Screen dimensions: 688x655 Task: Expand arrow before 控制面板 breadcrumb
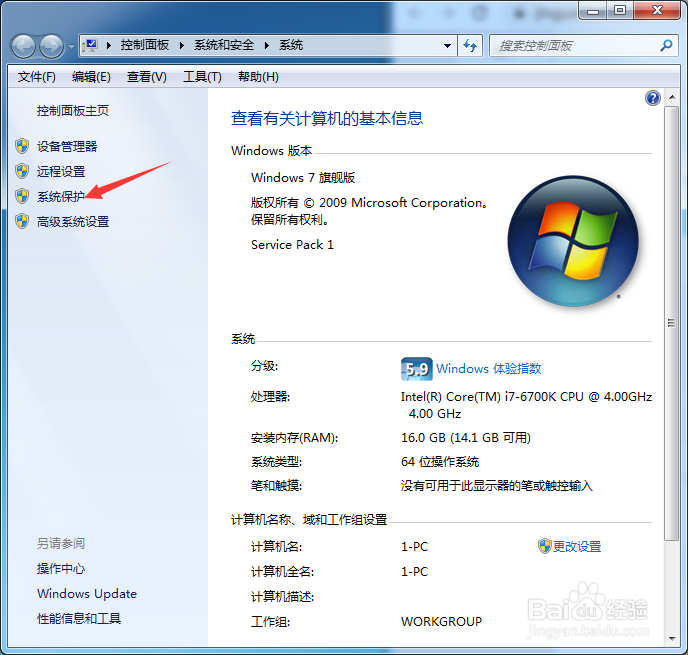coord(109,45)
